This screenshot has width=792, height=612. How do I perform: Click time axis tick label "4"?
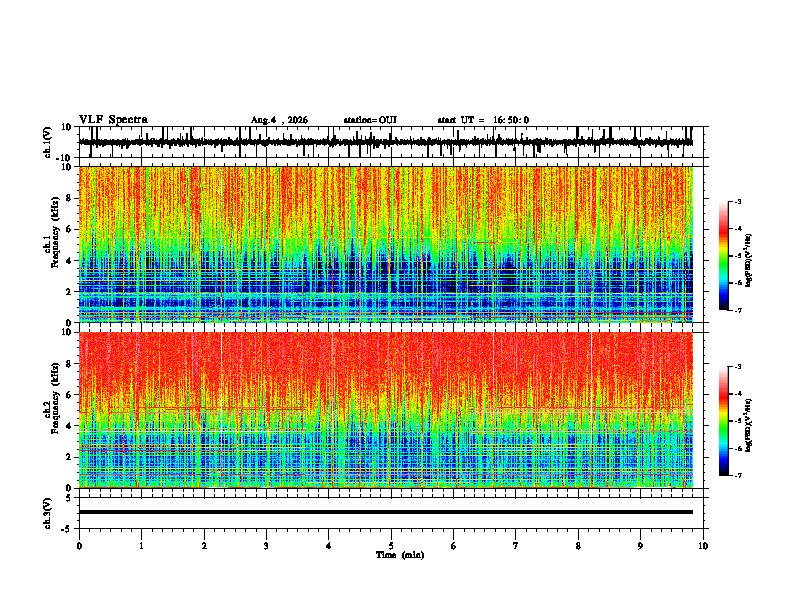329,546
